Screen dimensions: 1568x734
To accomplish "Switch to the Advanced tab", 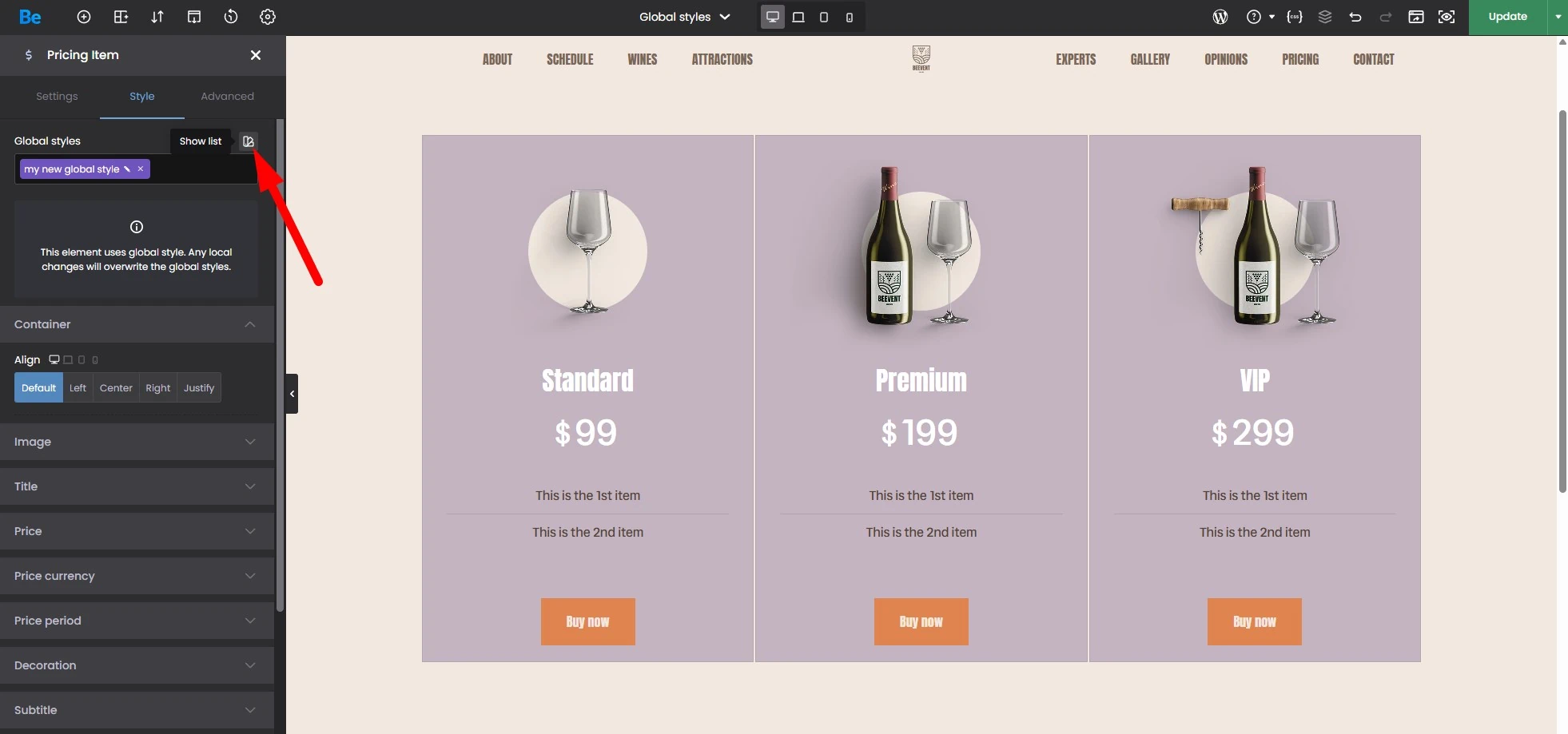I will (227, 97).
